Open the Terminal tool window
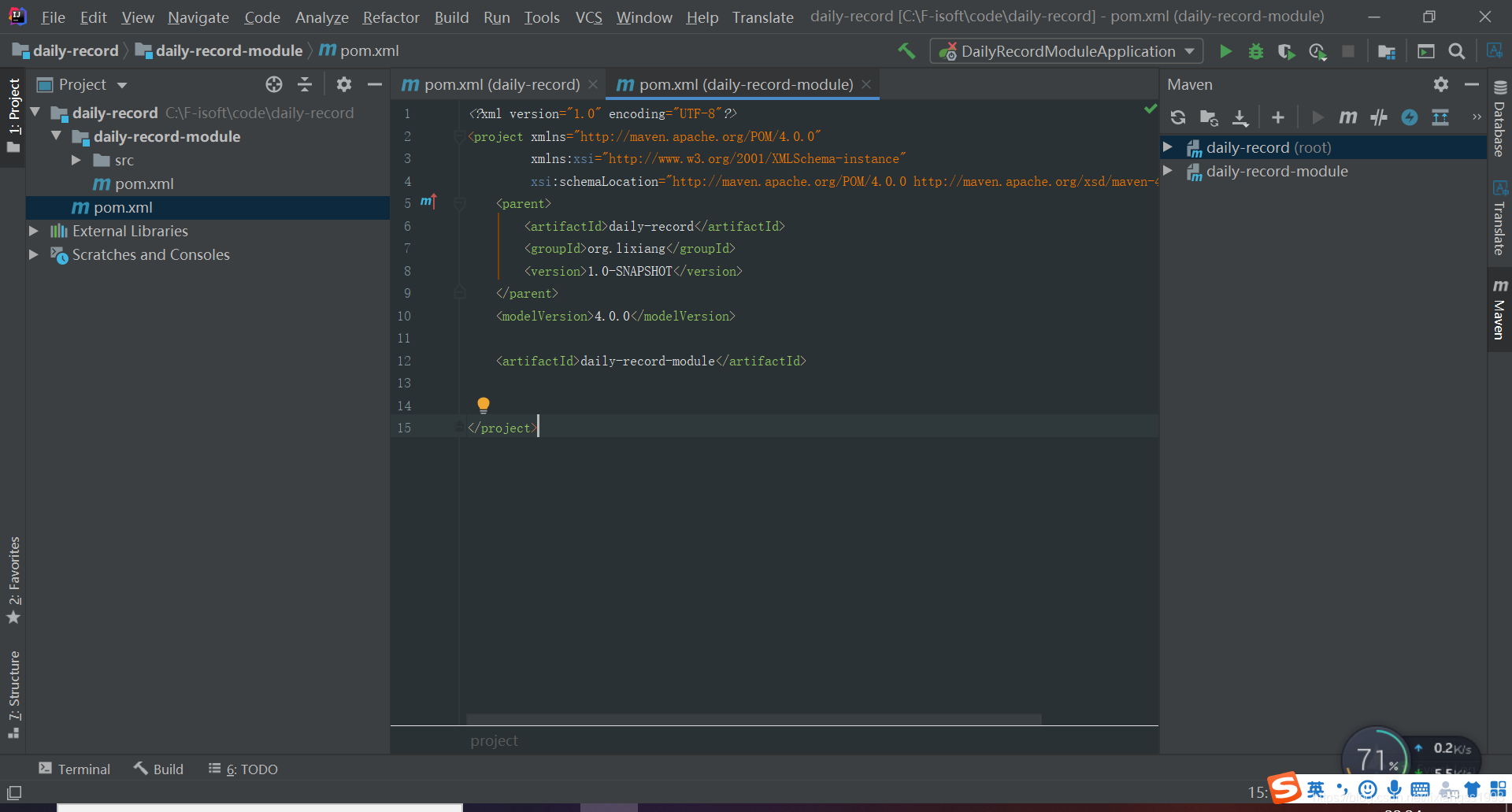The width and height of the screenshot is (1512, 812). click(75, 769)
